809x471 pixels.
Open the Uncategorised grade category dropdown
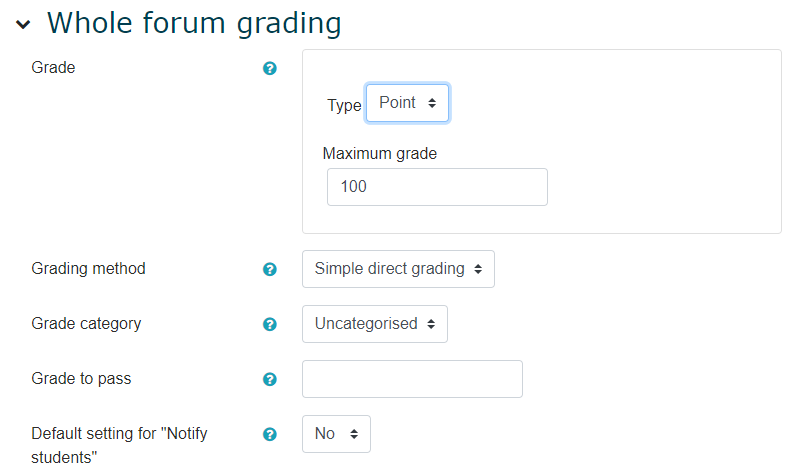tap(374, 324)
